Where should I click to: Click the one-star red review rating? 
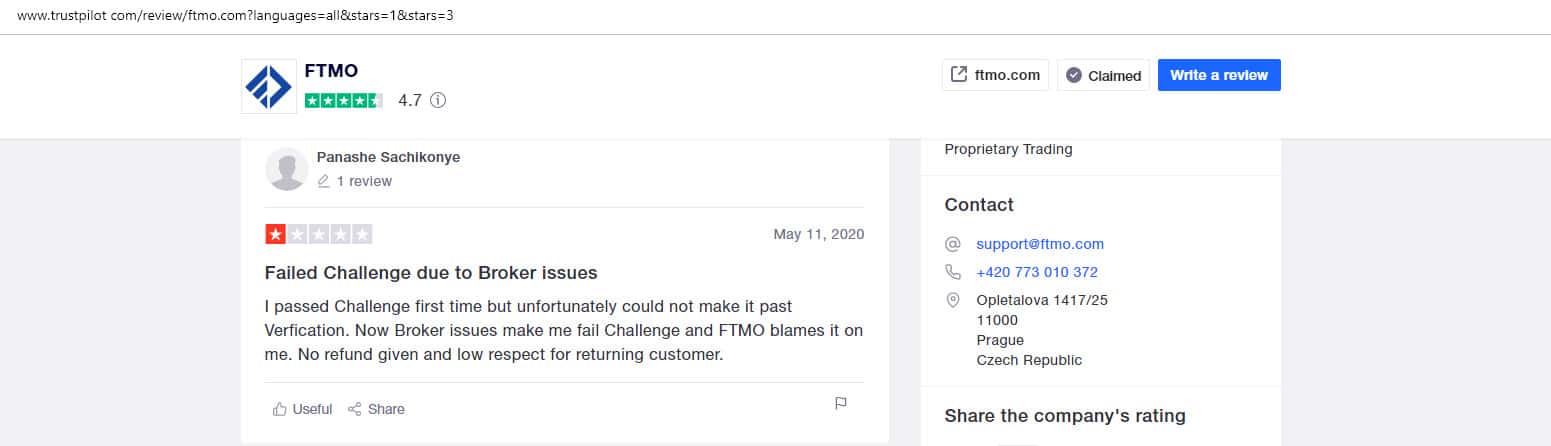(318, 234)
